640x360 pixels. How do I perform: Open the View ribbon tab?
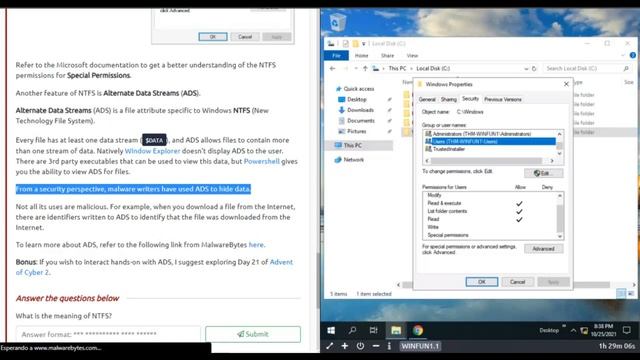pyautogui.click(x=412, y=56)
